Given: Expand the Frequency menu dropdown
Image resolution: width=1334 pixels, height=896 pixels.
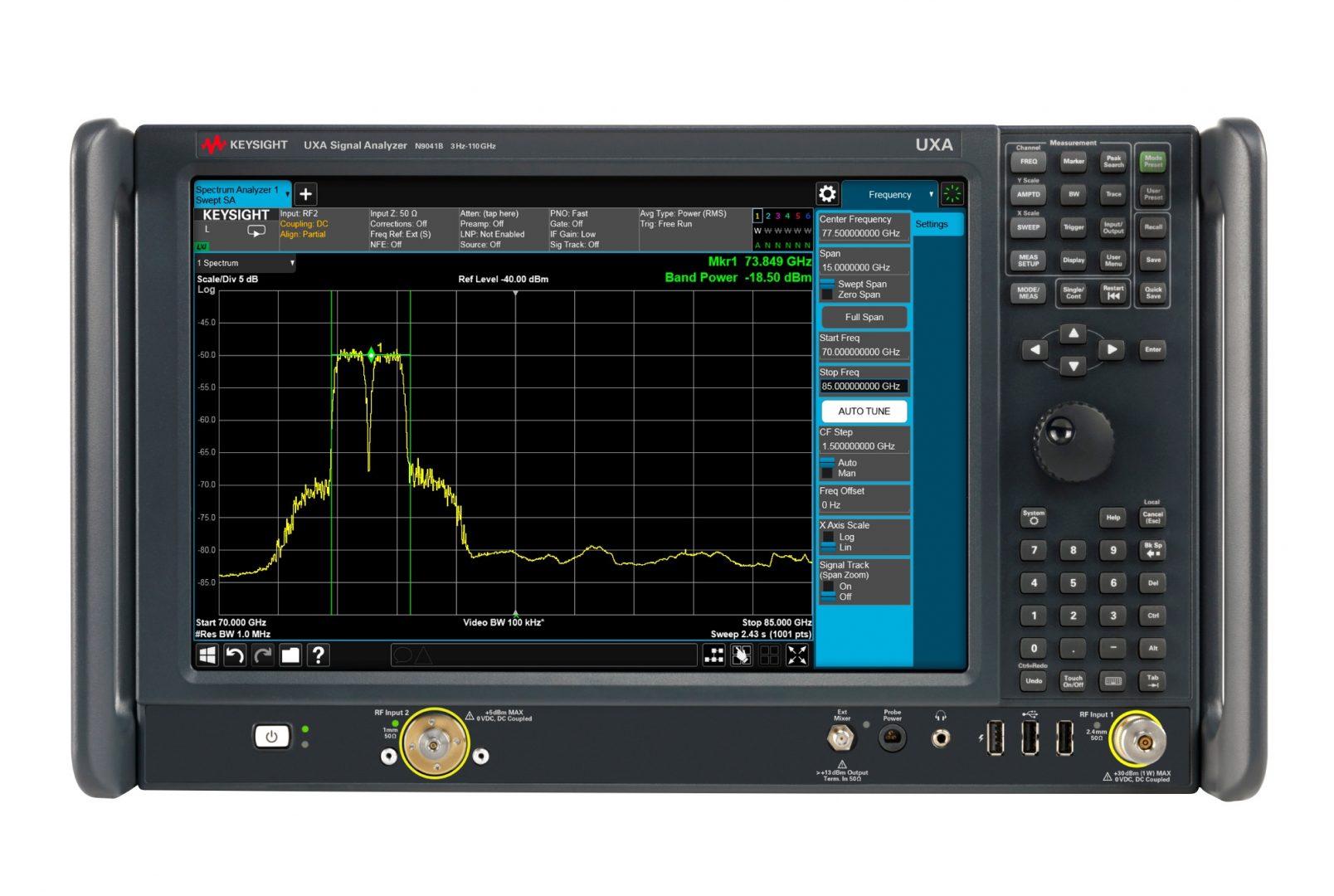Looking at the screenshot, I should pyautogui.click(x=931, y=195).
